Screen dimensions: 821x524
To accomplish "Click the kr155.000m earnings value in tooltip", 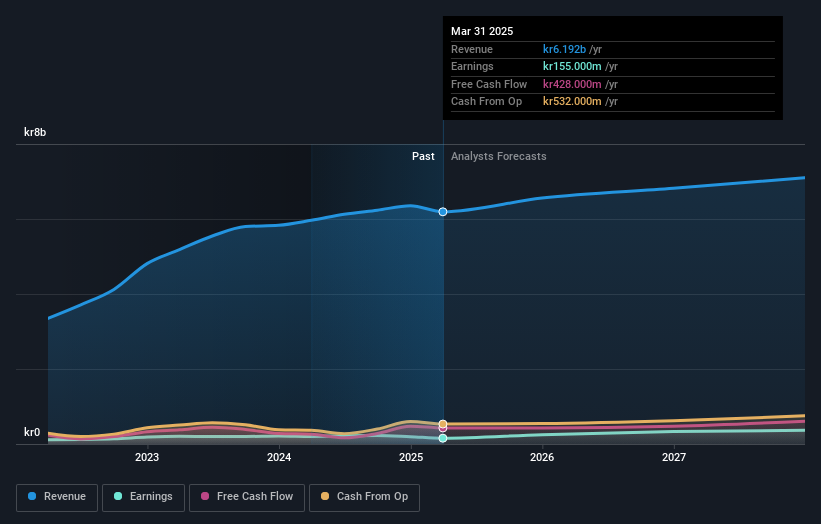I will [572, 66].
